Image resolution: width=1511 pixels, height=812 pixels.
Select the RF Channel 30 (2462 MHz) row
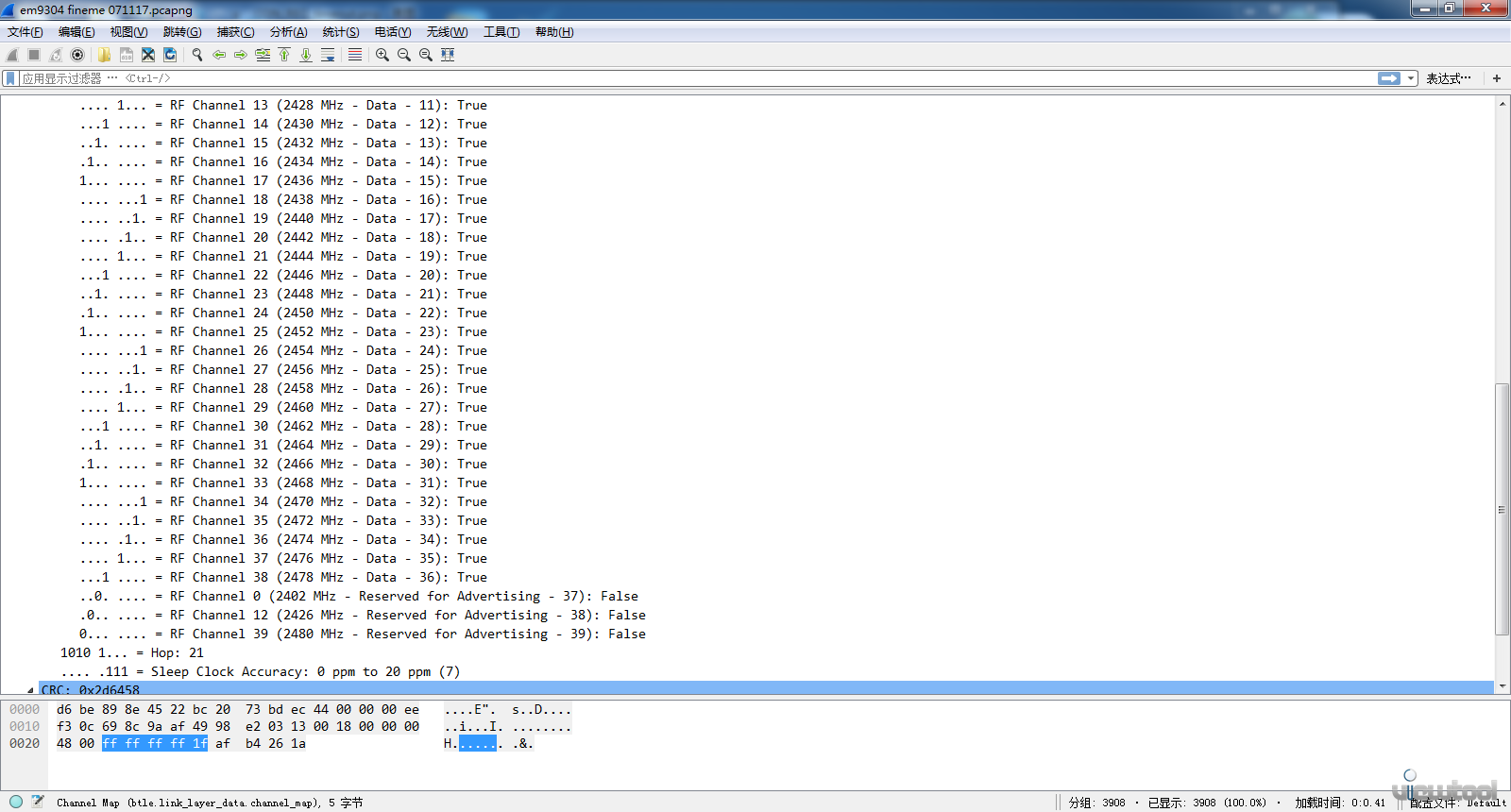[283, 426]
